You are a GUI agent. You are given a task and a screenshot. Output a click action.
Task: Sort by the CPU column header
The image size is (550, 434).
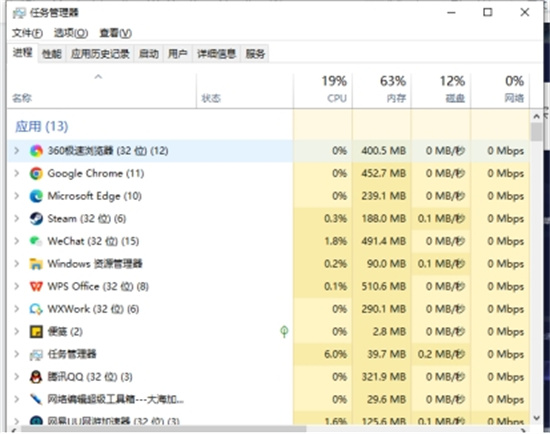323,90
